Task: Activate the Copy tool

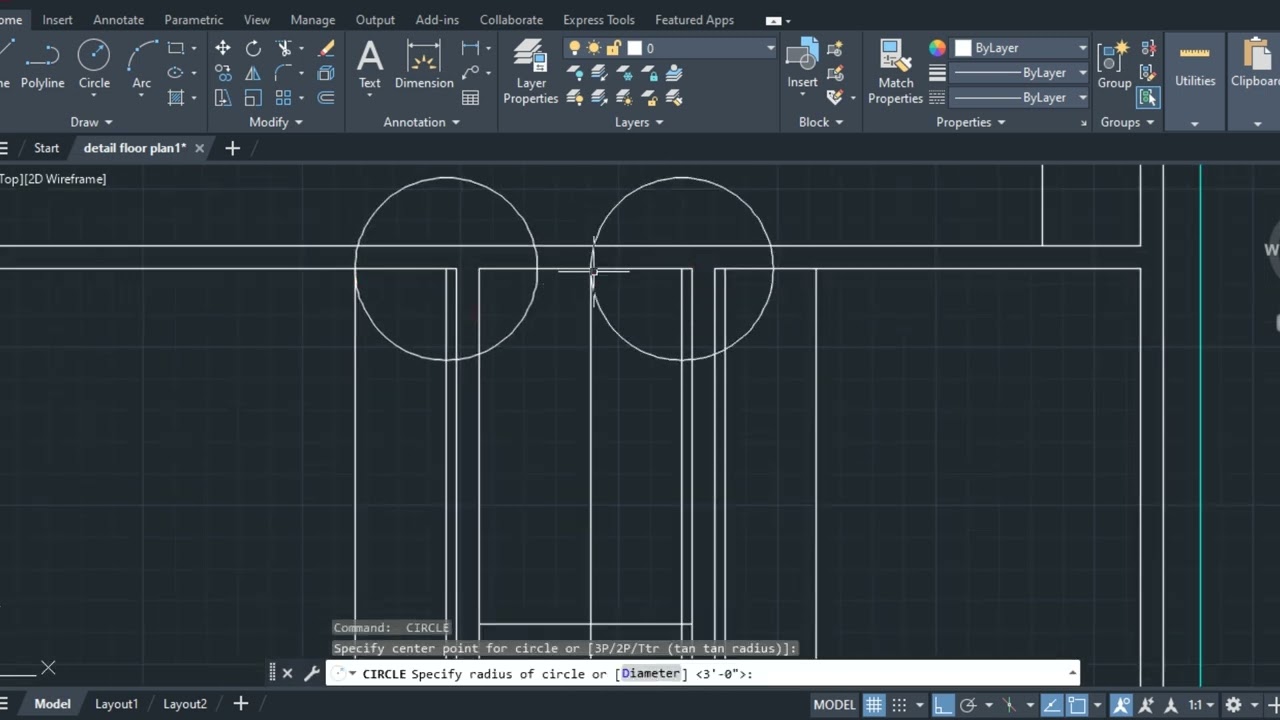Action: 222,73
